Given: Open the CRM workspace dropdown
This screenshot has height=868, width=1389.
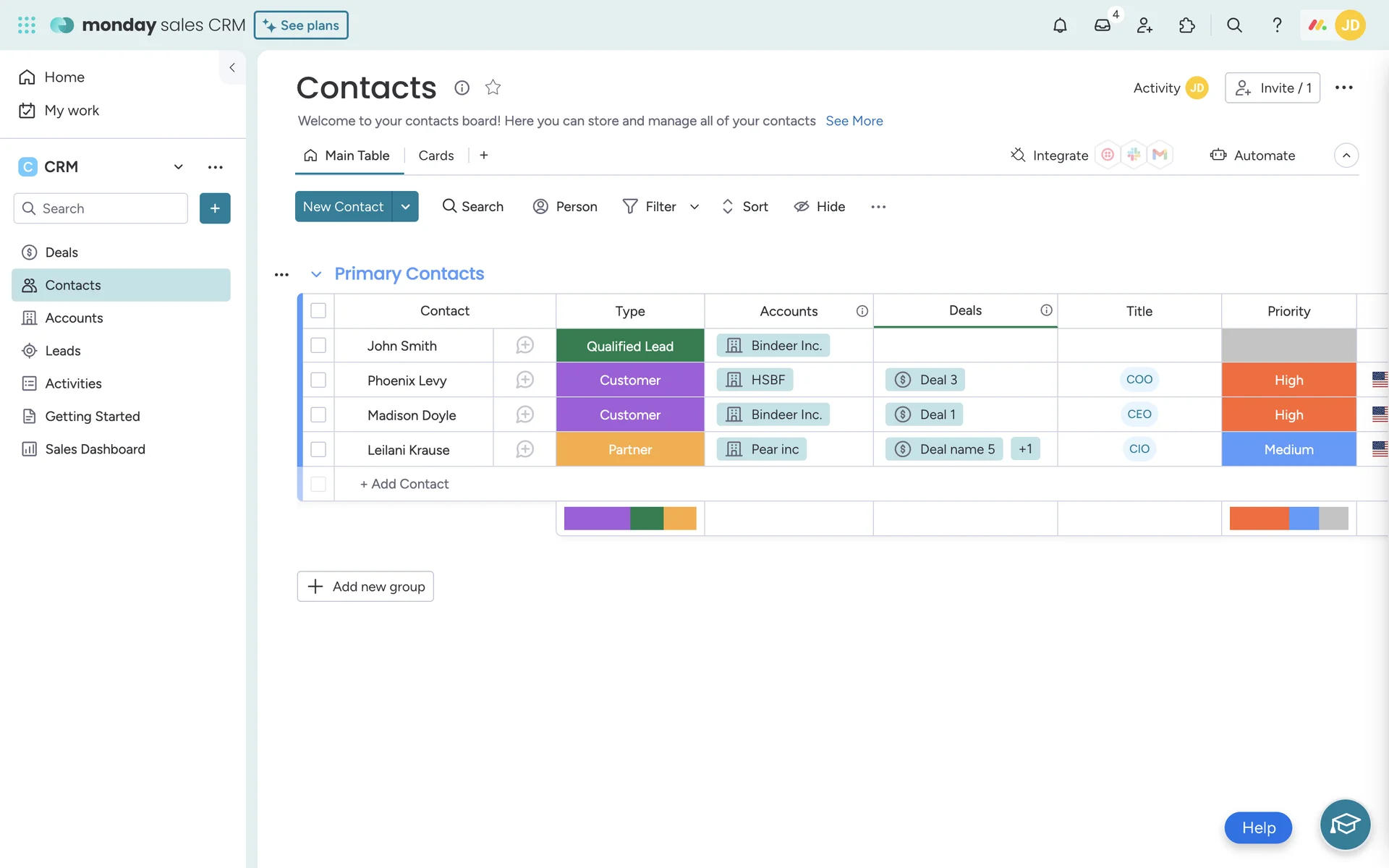Looking at the screenshot, I should point(178,167).
